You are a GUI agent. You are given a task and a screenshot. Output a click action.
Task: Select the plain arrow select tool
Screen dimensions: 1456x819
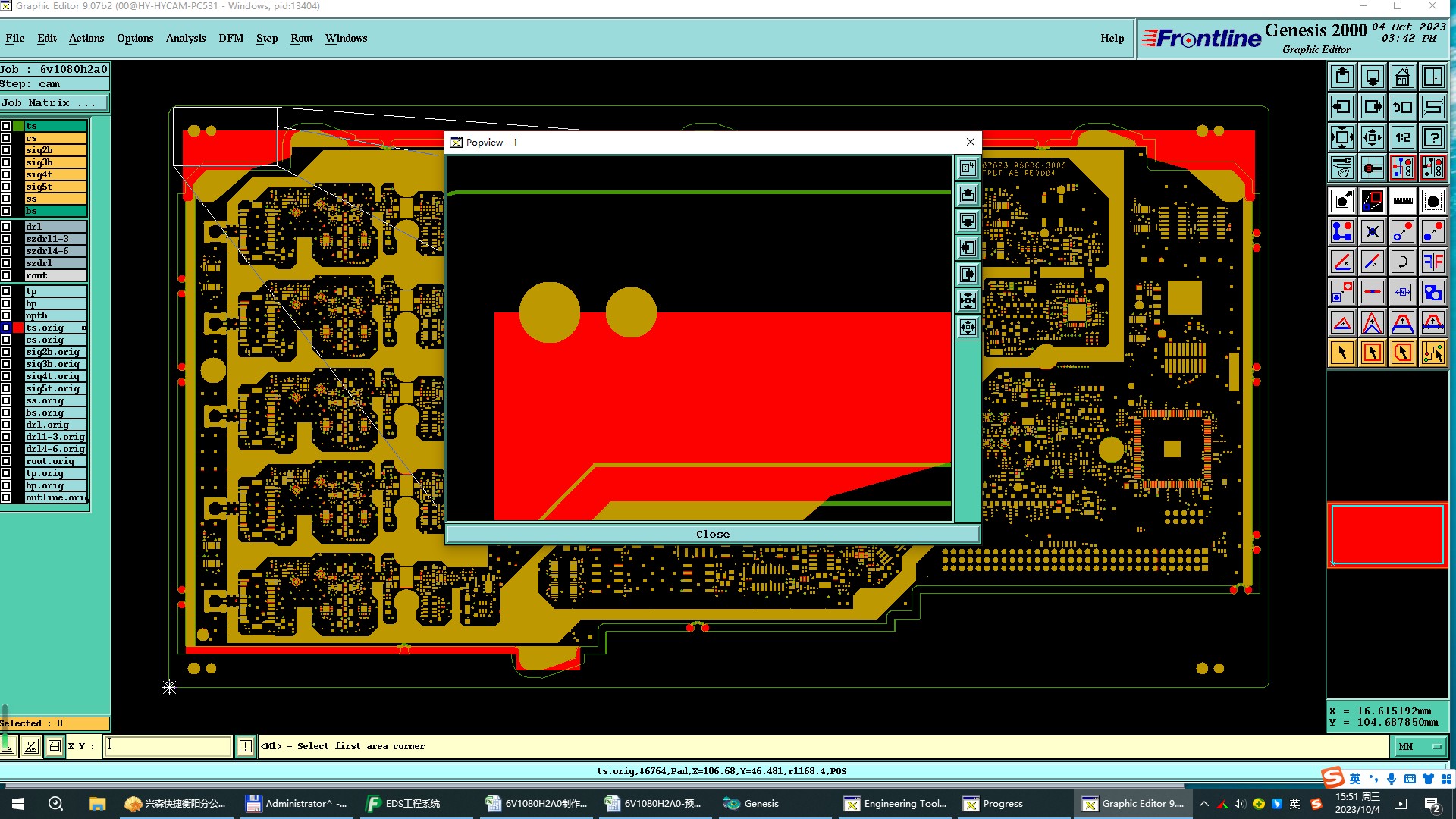(1342, 353)
